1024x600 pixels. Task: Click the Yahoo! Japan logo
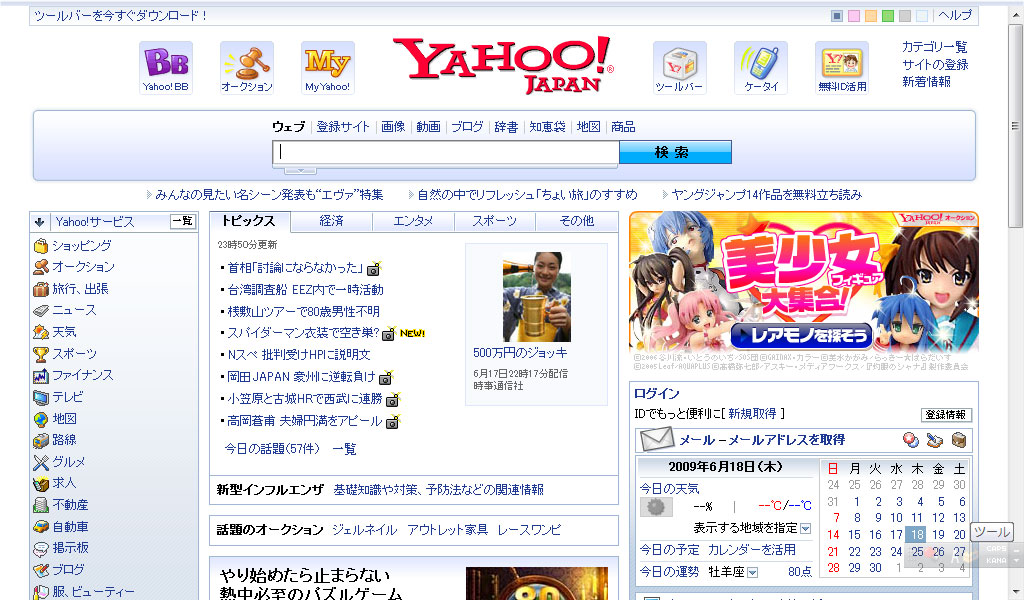pos(504,65)
